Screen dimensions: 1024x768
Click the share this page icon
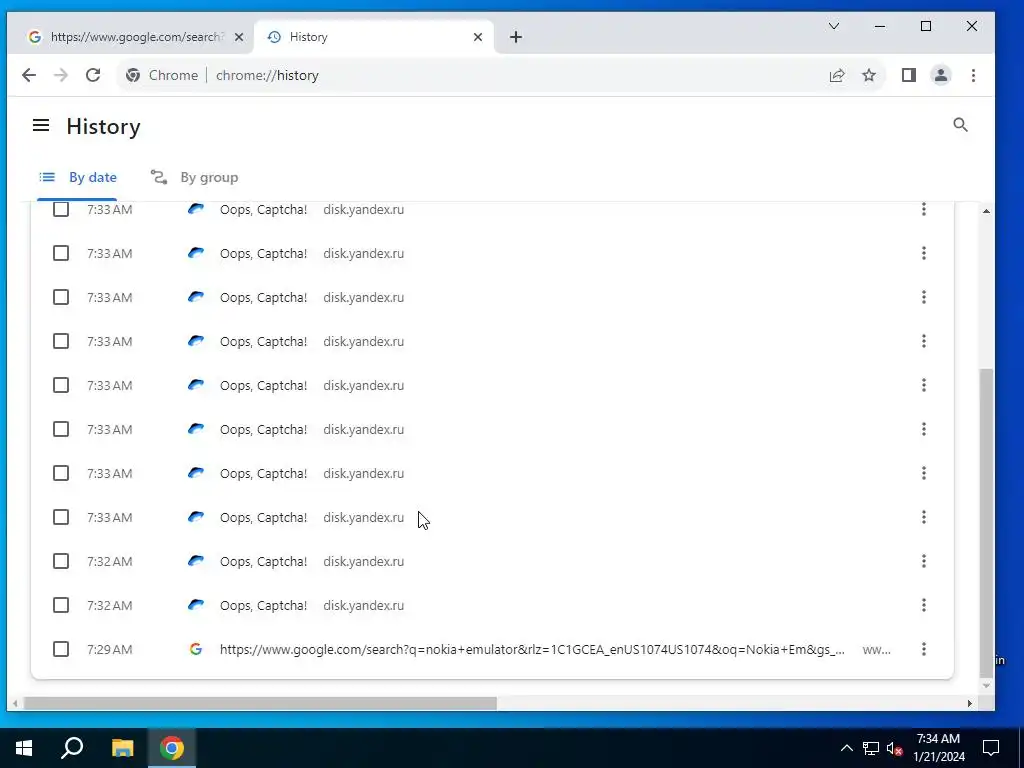point(837,75)
